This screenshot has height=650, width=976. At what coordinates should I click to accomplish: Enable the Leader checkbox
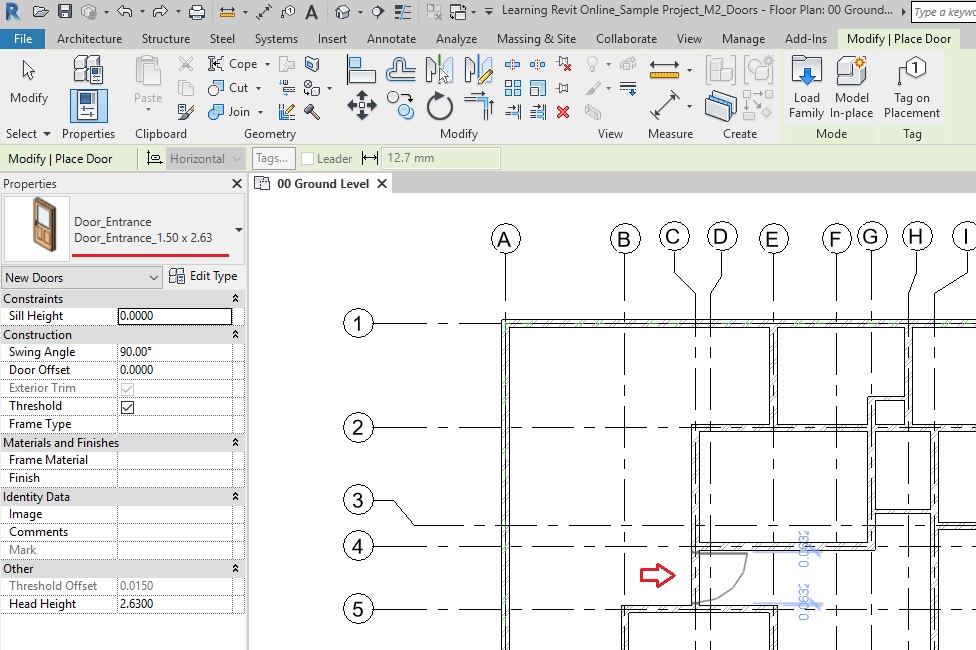(308, 159)
